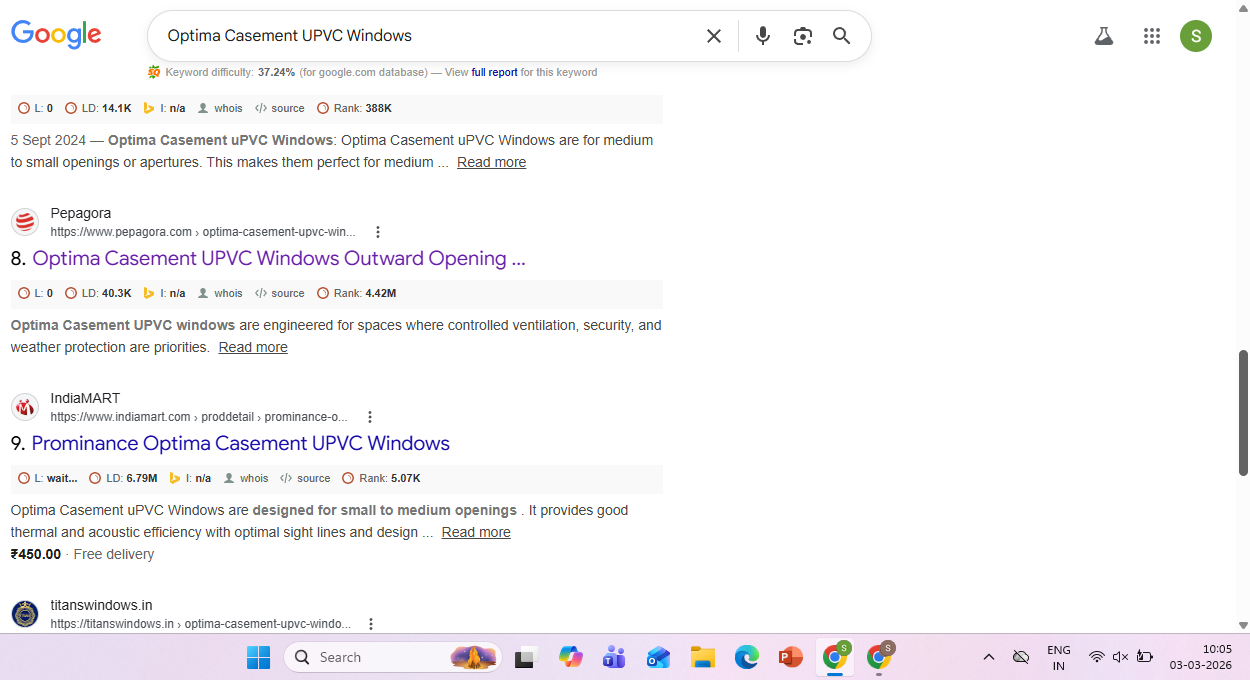Screen dimensions: 1250x680
Task: Open Optima Casement UPVC Windows Outward Opening result
Action: point(279,258)
